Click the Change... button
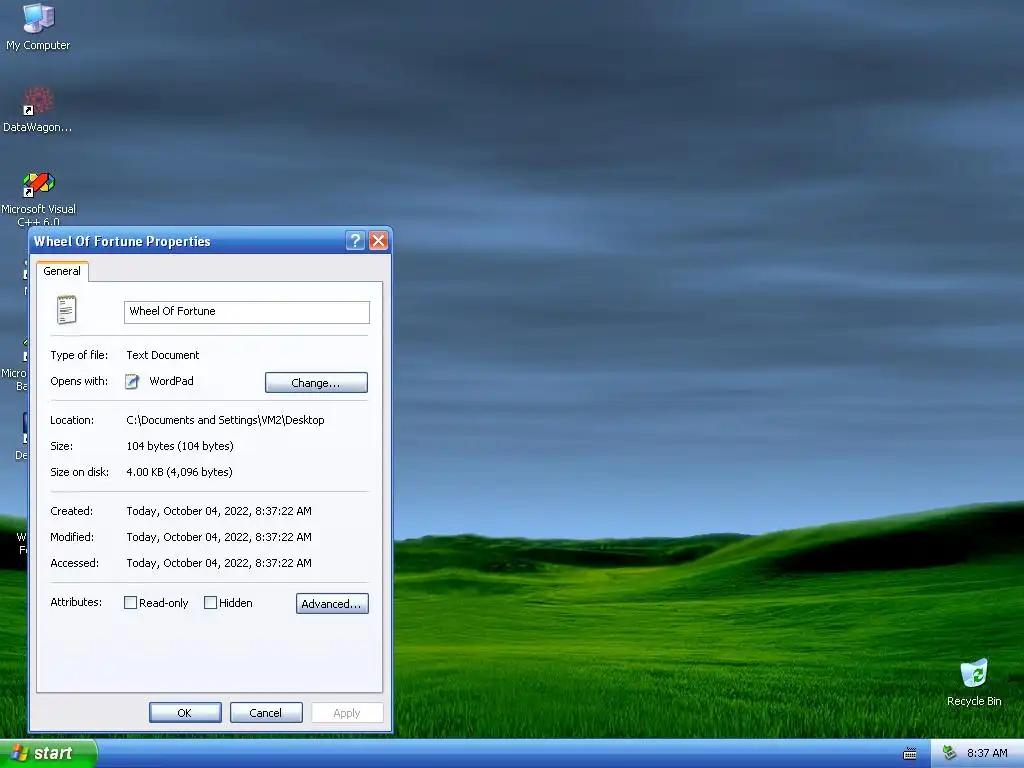The height and width of the screenshot is (768, 1024). point(316,383)
